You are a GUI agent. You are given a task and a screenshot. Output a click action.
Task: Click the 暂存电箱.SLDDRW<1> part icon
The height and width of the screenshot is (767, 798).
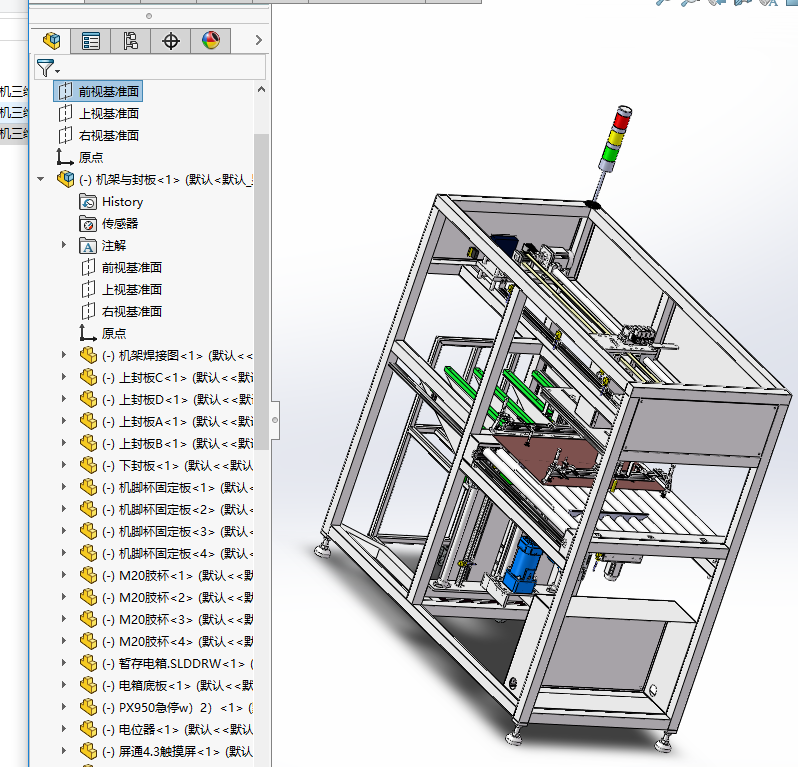point(89,663)
